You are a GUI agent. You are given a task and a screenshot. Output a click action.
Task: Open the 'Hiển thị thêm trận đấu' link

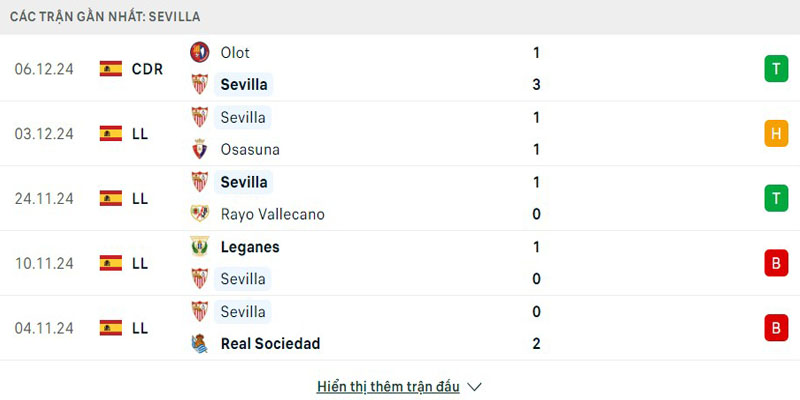(388, 386)
